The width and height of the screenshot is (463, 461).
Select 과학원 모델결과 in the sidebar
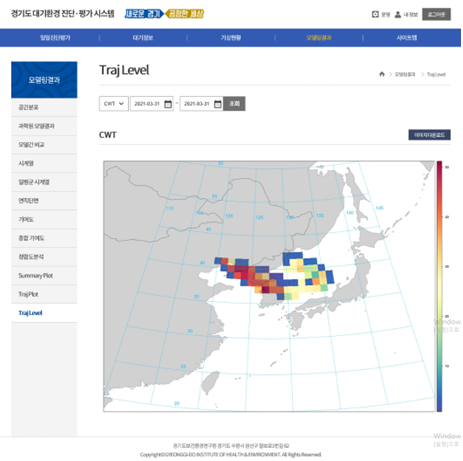coord(44,126)
